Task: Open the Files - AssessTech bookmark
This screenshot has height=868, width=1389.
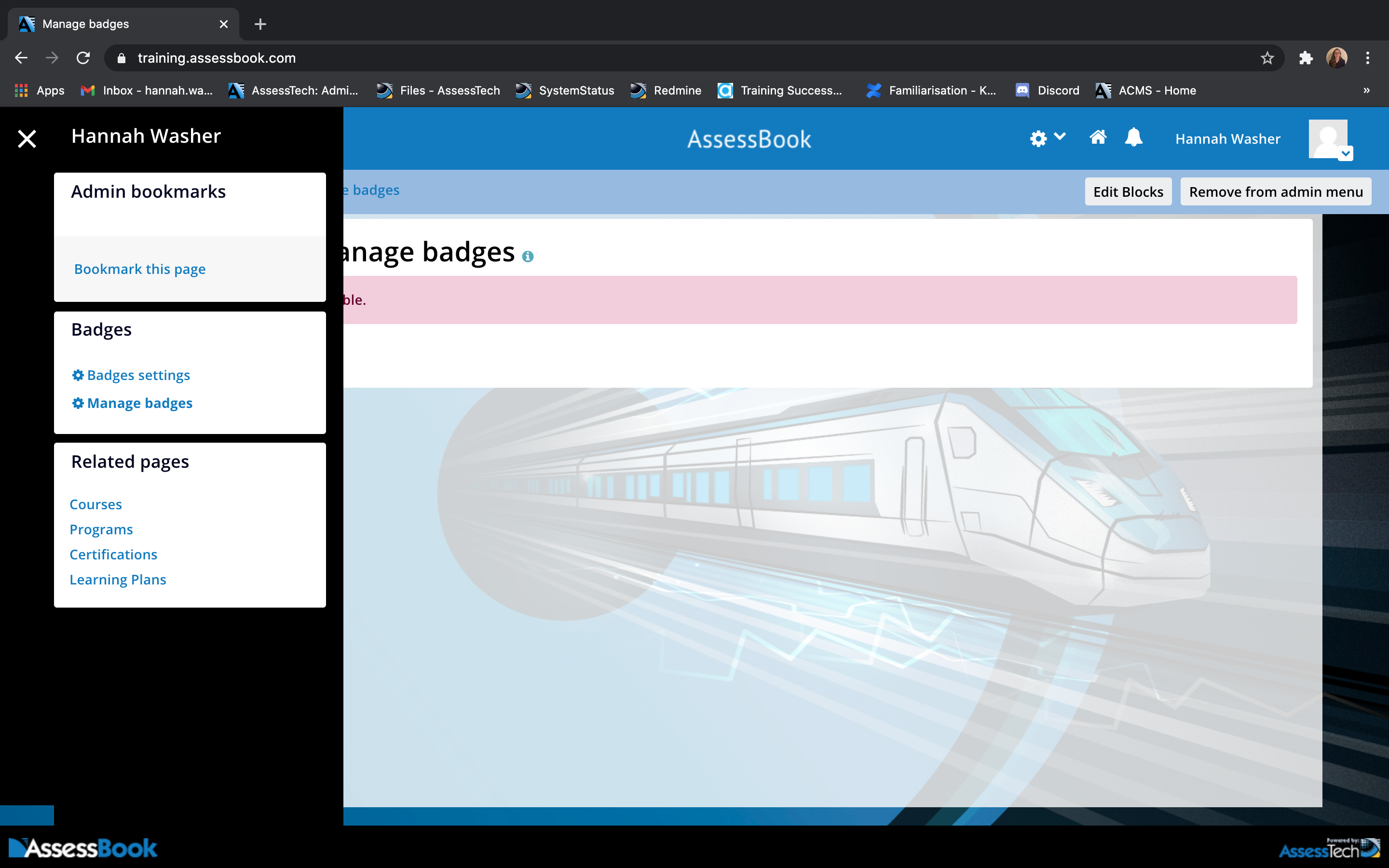Action: pos(438,91)
